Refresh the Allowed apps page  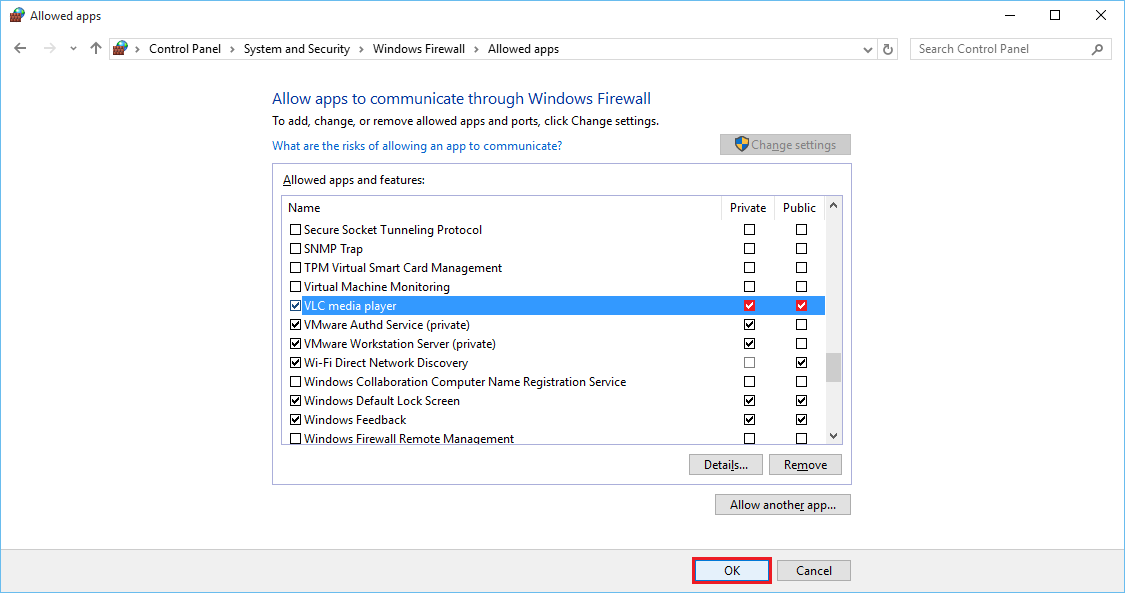coord(888,49)
